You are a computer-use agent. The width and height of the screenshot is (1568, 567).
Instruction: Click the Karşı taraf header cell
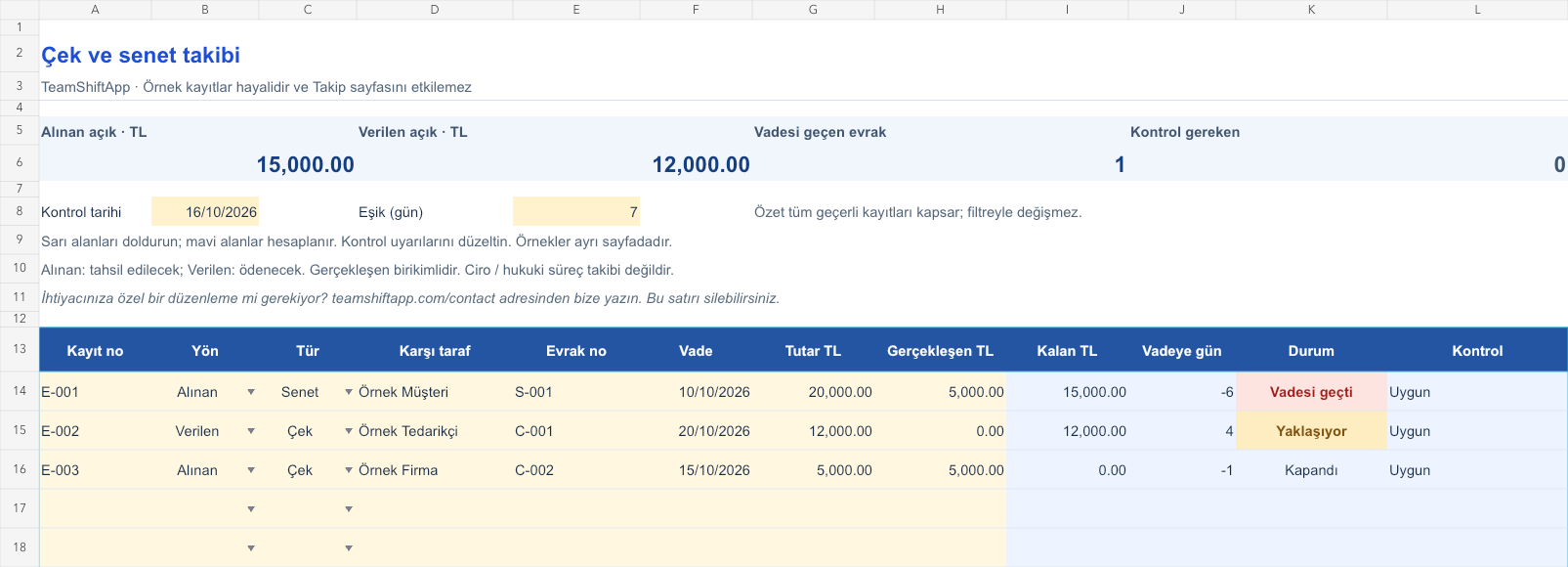tap(435, 351)
